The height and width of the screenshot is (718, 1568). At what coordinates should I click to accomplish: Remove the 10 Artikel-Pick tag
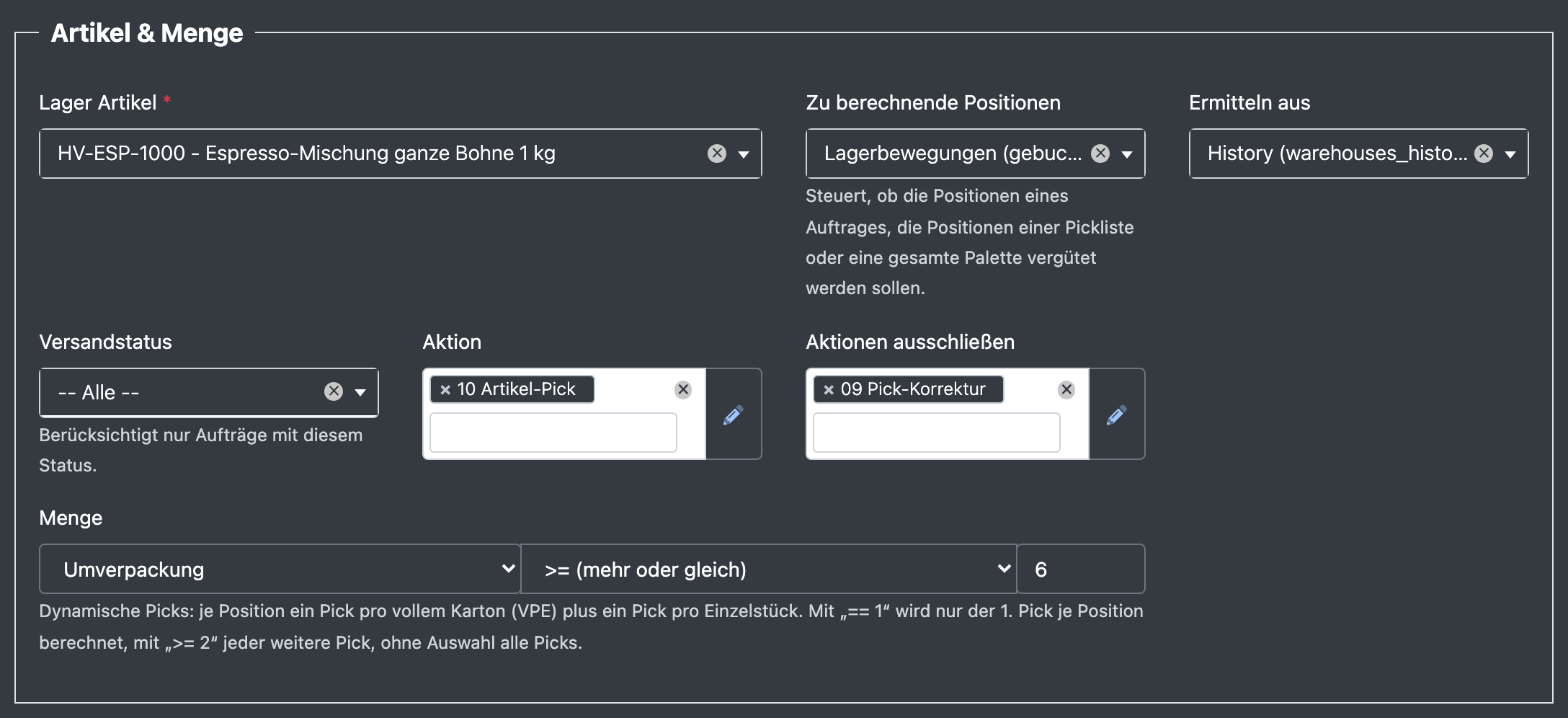(x=445, y=390)
